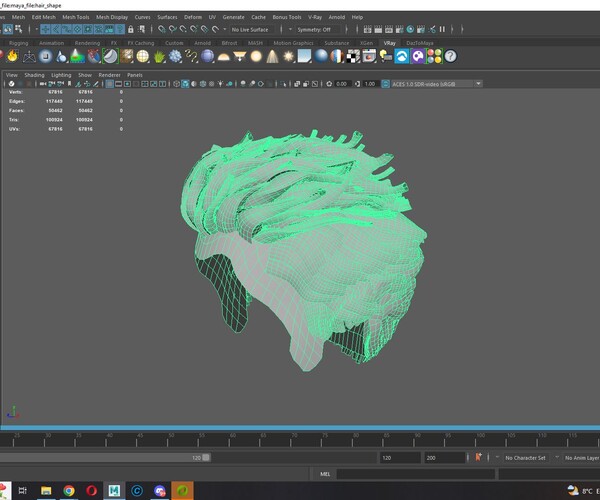Create a V-Ray dome light
The width and height of the screenshot is (600, 500).
(223, 57)
